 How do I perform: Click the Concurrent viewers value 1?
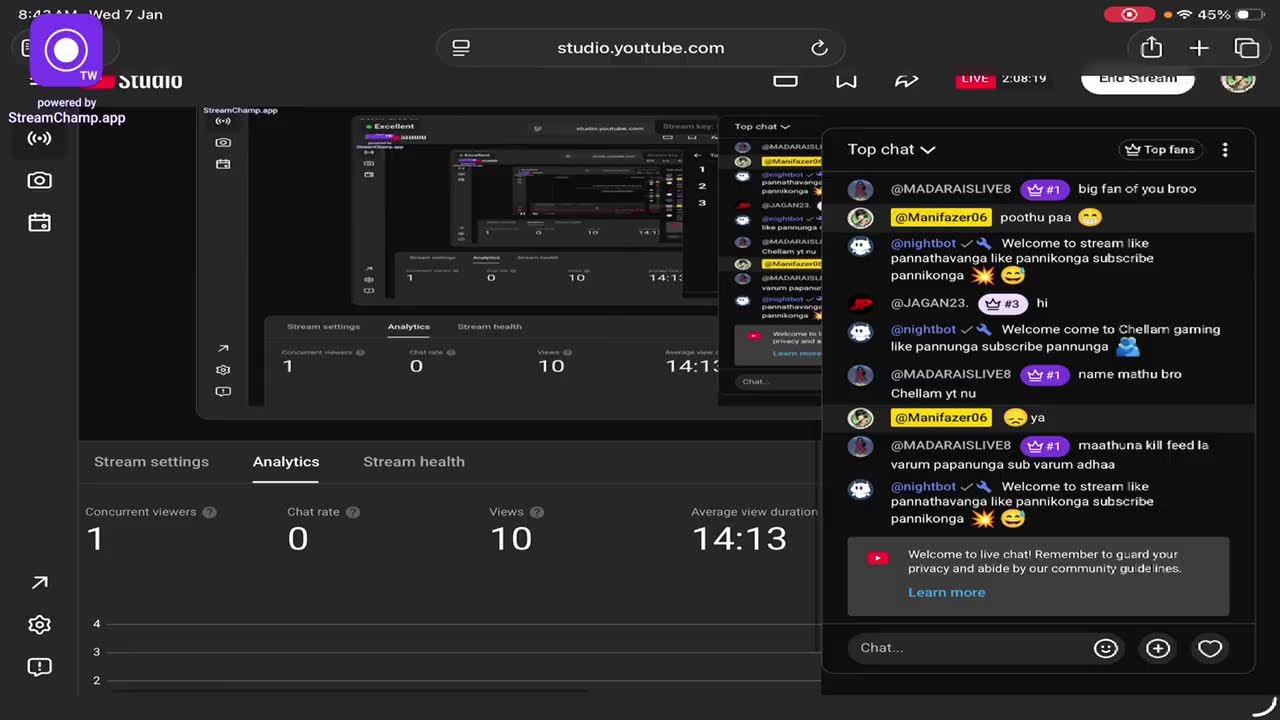pos(95,539)
